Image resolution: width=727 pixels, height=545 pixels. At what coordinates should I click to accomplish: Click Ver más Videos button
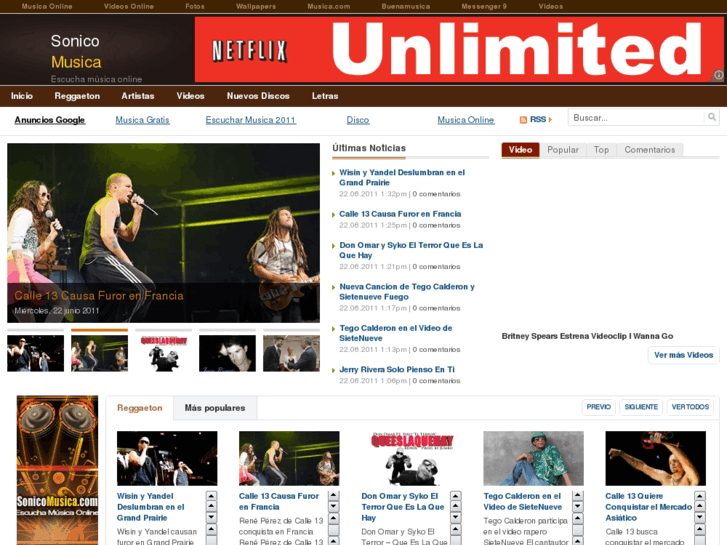coord(683,355)
